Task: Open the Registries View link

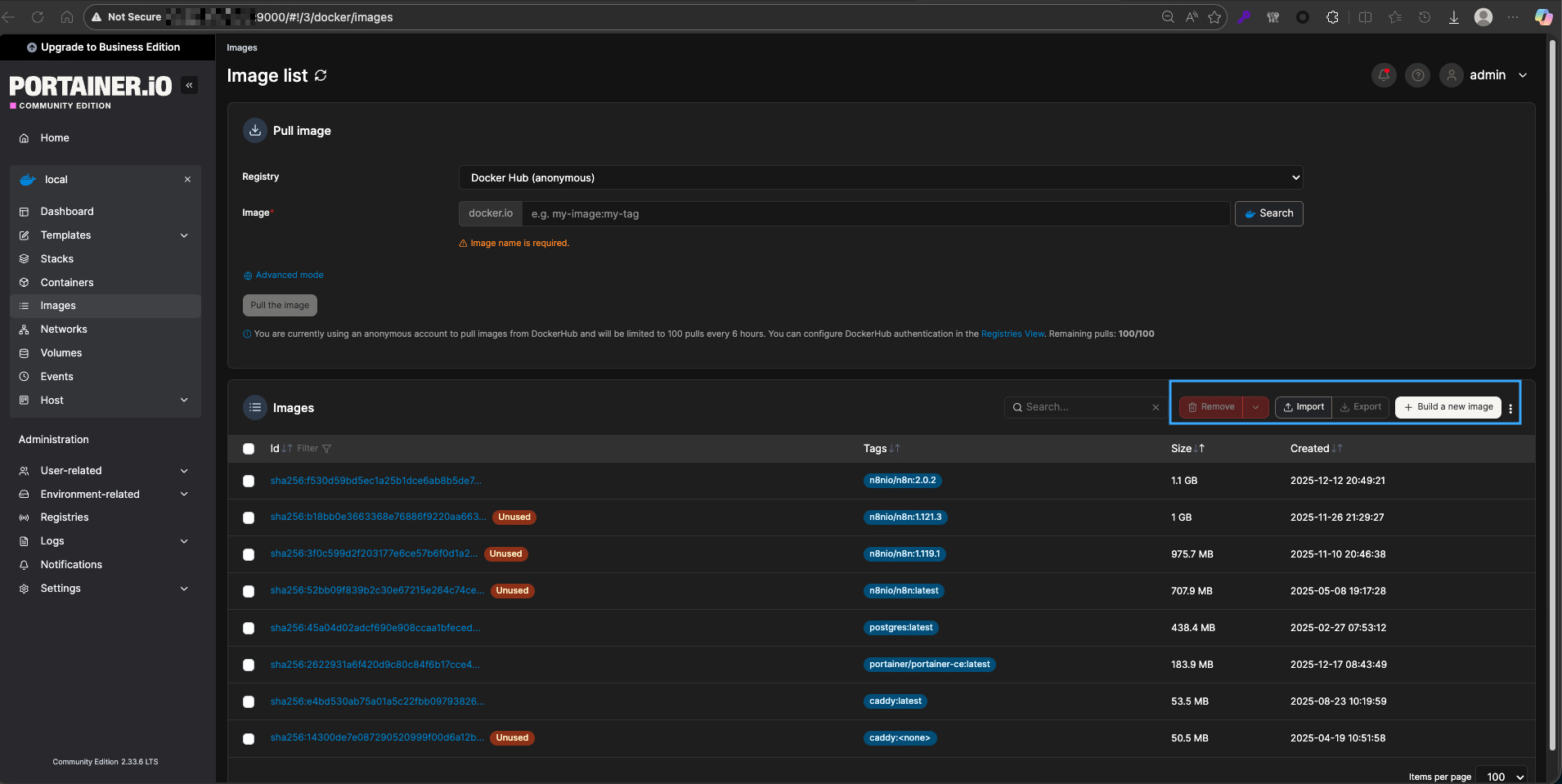Action: (x=1012, y=334)
